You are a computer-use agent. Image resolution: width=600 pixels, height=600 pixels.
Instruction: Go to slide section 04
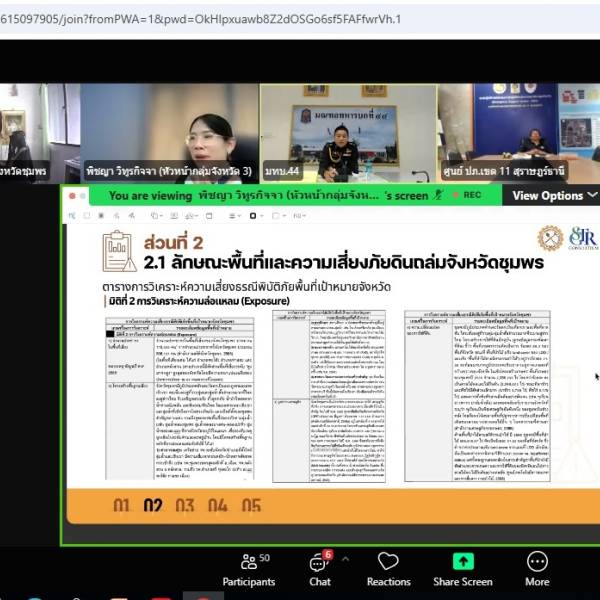point(218,505)
